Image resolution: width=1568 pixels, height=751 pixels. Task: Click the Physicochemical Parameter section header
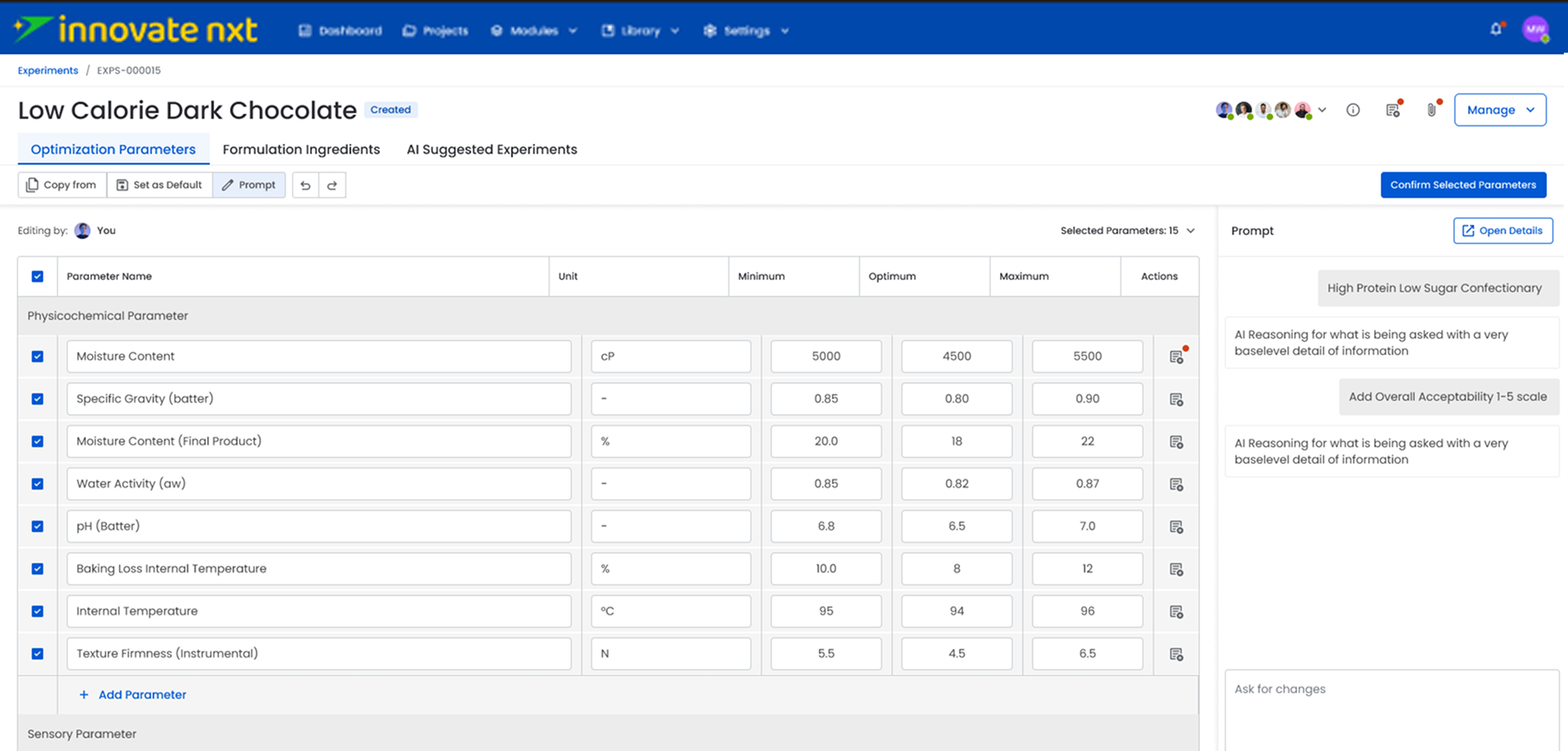point(608,316)
